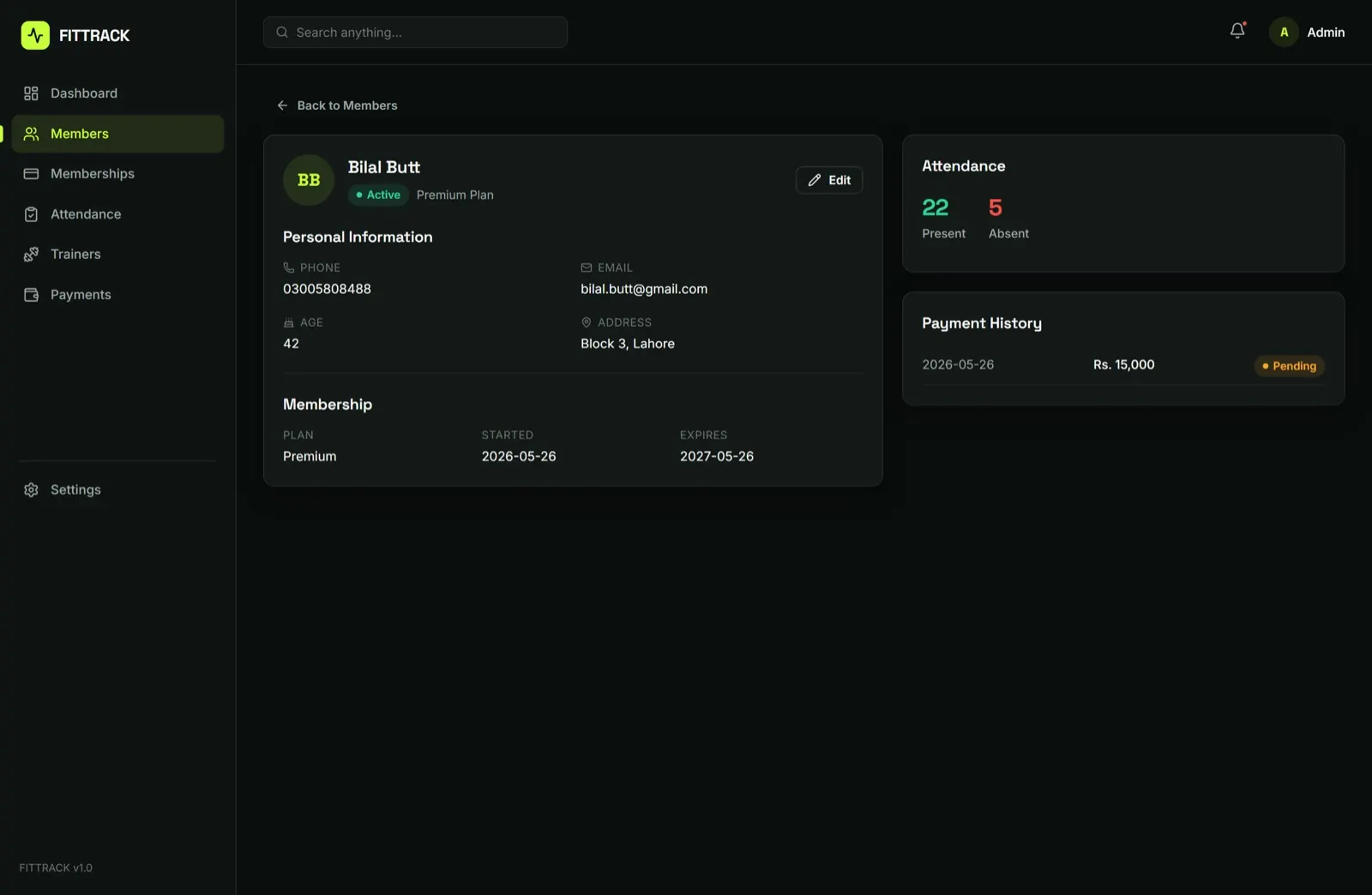Viewport: 1372px width, 895px height.
Task: Open the notifications bell
Action: point(1237,32)
